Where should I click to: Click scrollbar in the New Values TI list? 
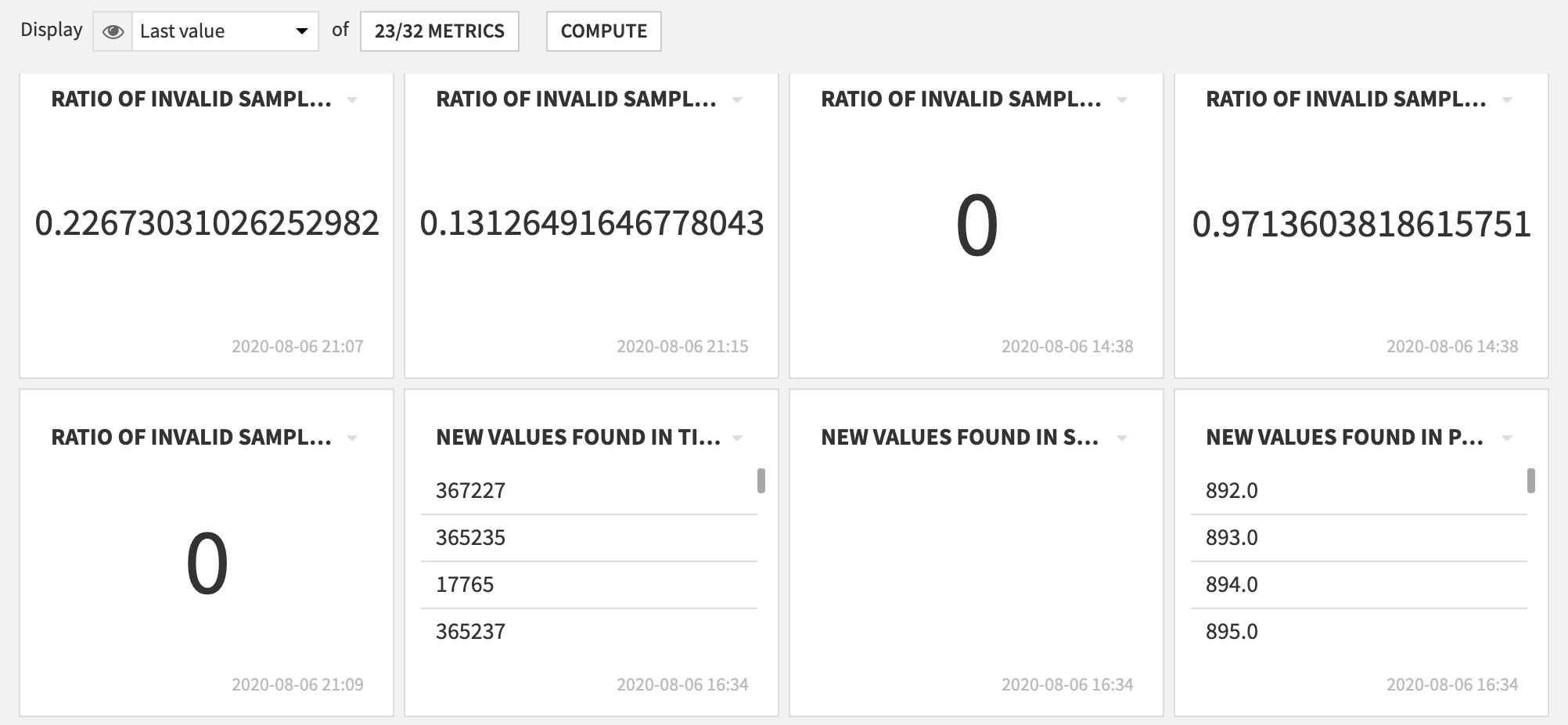click(x=761, y=481)
